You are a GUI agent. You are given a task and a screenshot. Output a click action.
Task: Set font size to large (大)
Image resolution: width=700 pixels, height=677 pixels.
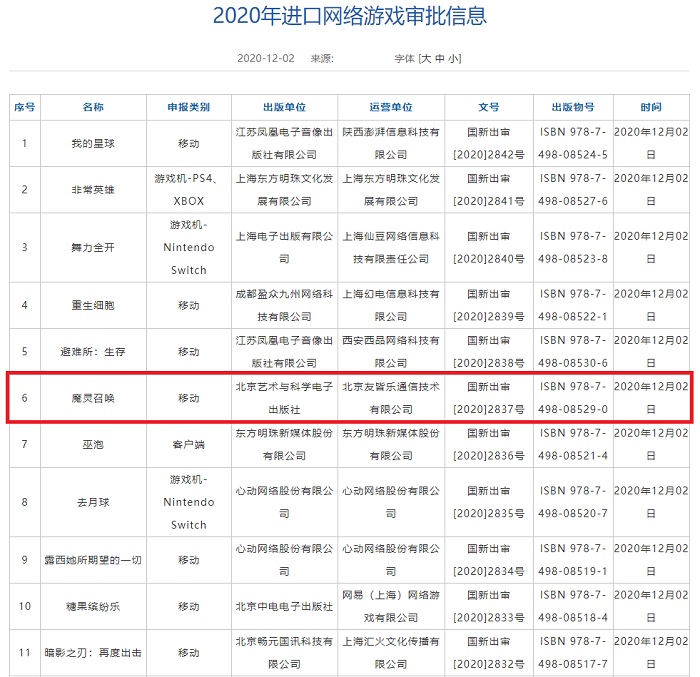click(427, 59)
